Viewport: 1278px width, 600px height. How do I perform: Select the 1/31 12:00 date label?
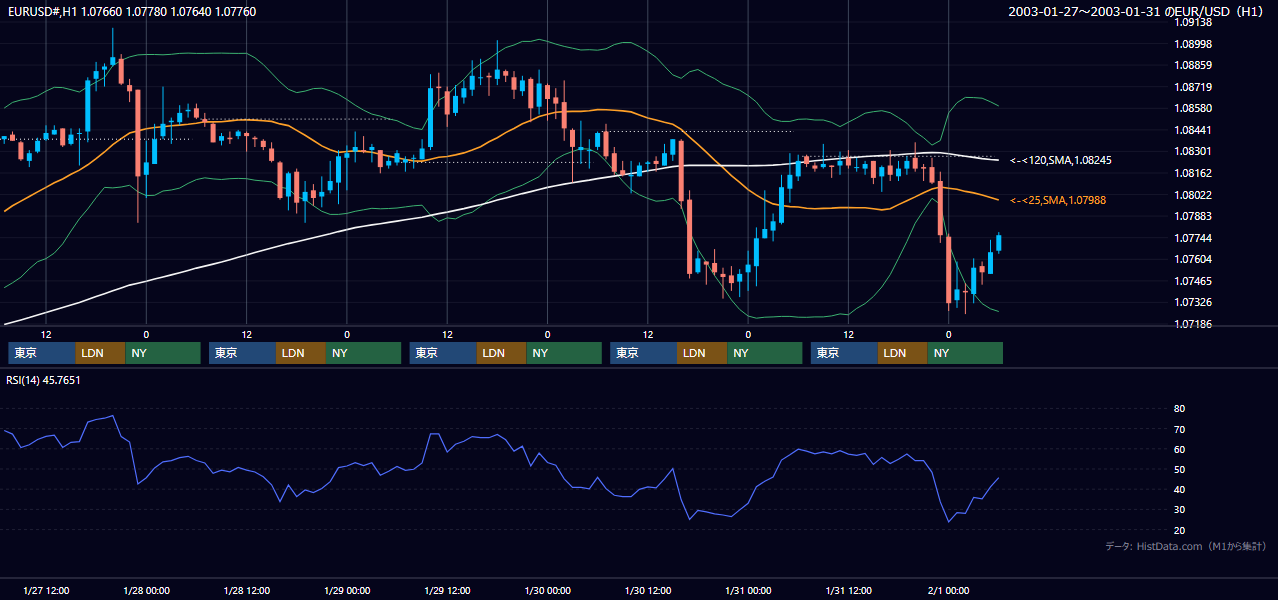click(x=849, y=590)
